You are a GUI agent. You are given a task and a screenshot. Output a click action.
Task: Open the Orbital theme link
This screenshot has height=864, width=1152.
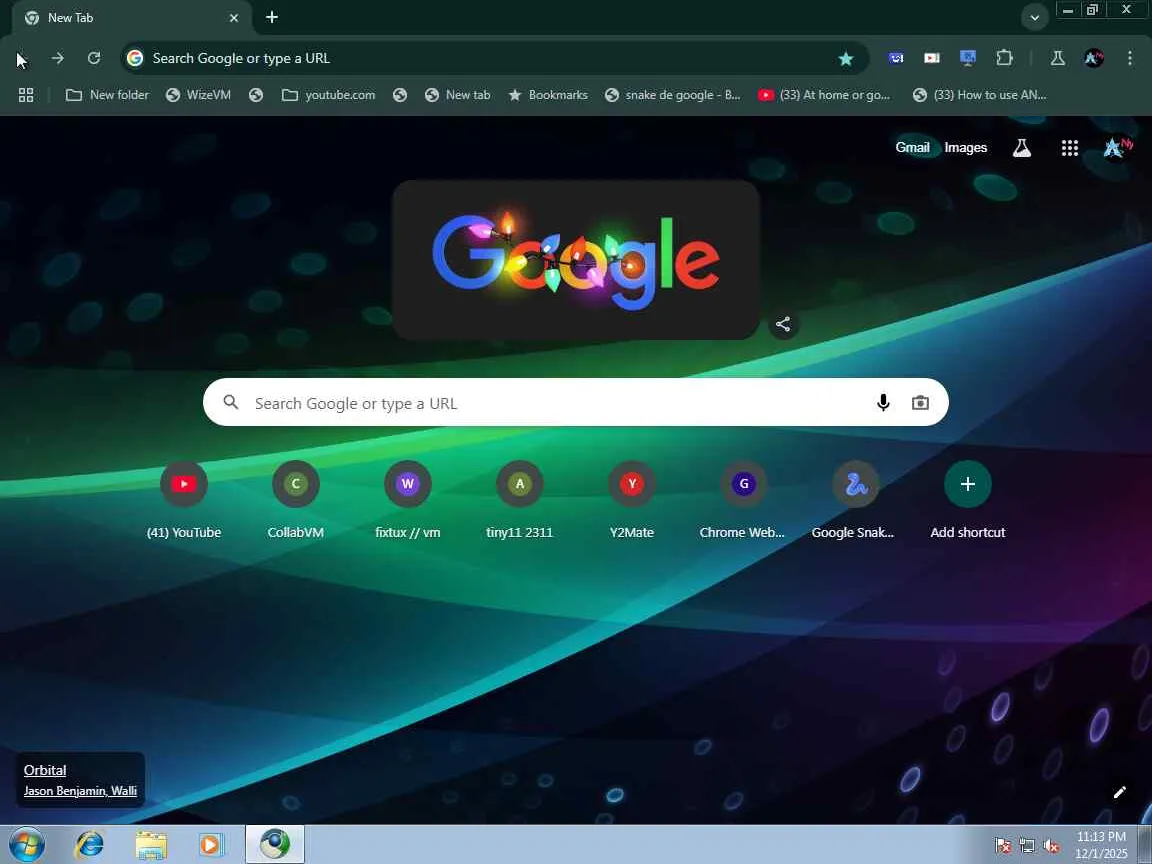(45, 770)
